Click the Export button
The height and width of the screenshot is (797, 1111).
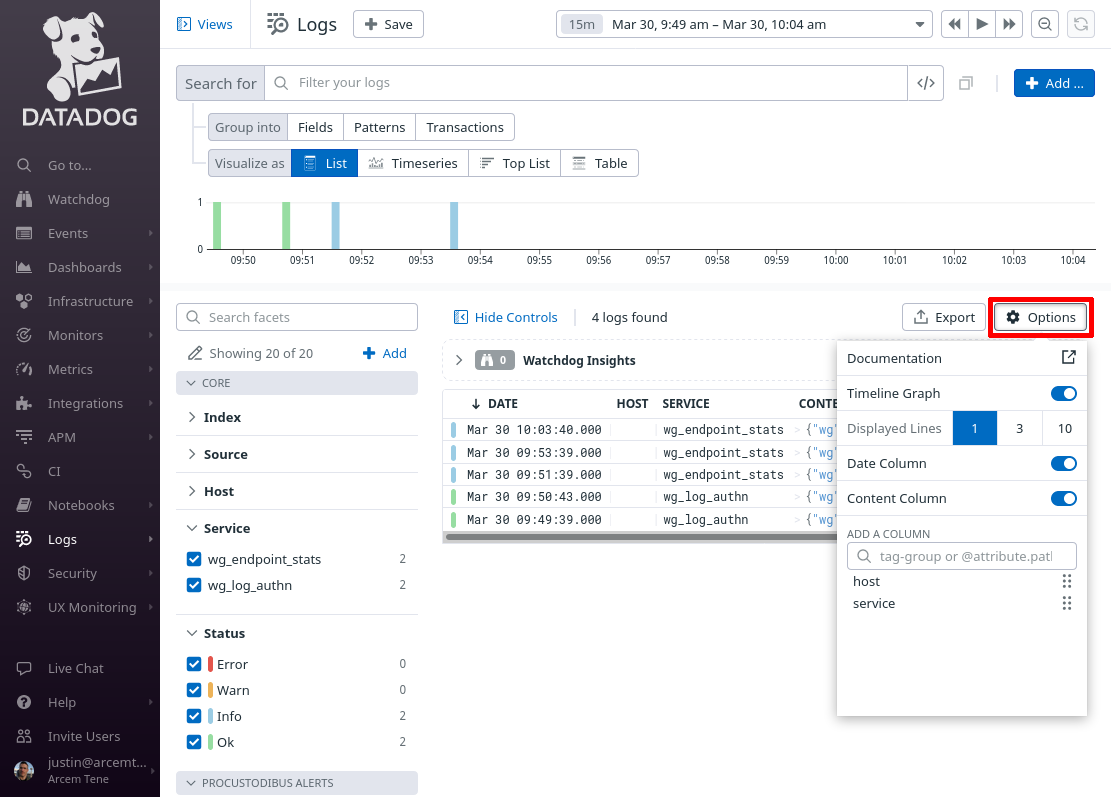[944, 317]
